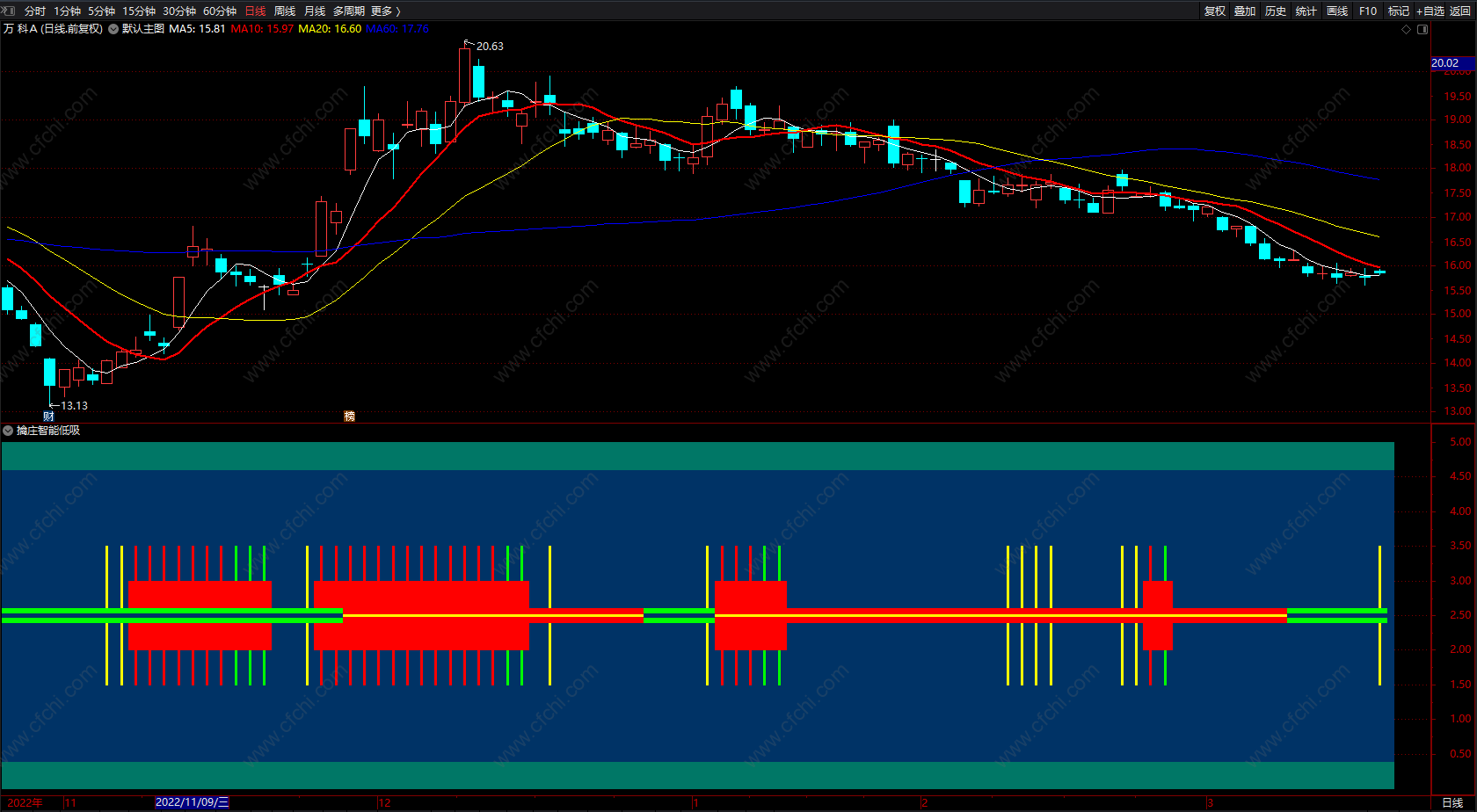Click the MA5: 15.81 label
Viewport: 1477px width, 812px height.
click(197, 29)
